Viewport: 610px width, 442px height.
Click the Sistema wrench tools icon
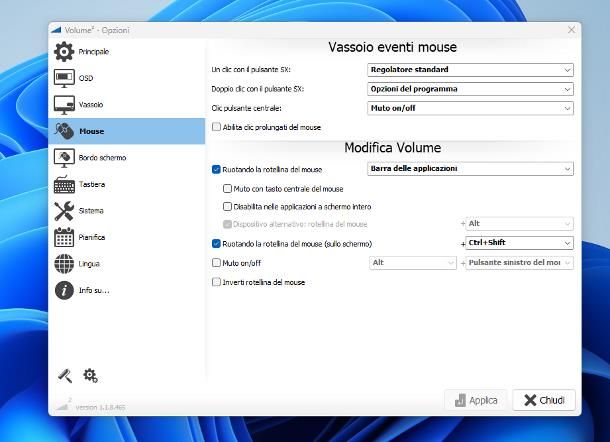[x=64, y=211]
